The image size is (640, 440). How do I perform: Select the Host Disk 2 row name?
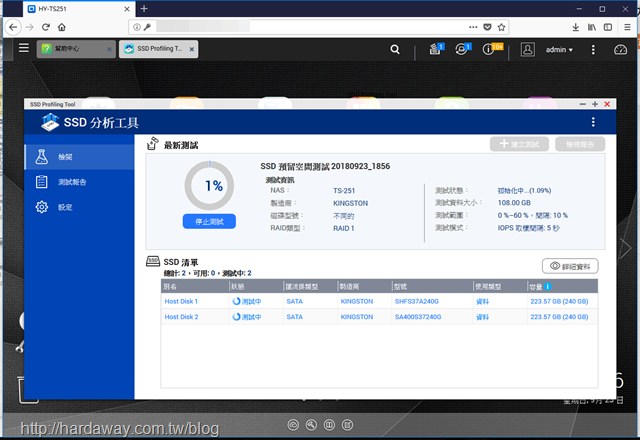pos(181,317)
